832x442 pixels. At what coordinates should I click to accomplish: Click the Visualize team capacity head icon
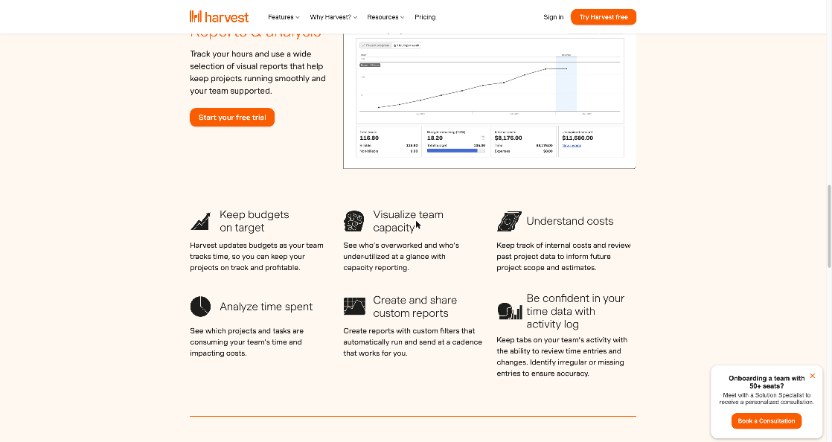pyautogui.click(x=354, y=221)
